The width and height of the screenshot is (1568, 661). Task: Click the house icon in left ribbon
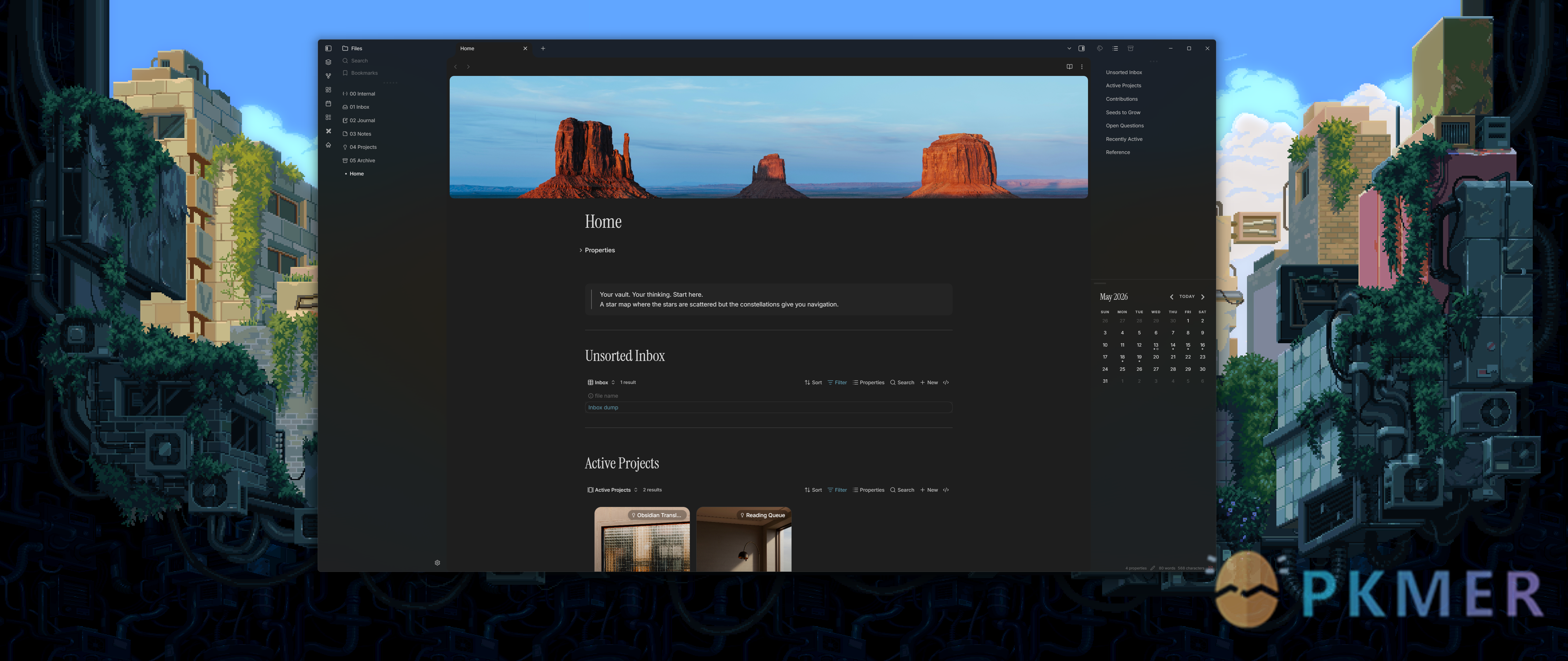[328, 145]
